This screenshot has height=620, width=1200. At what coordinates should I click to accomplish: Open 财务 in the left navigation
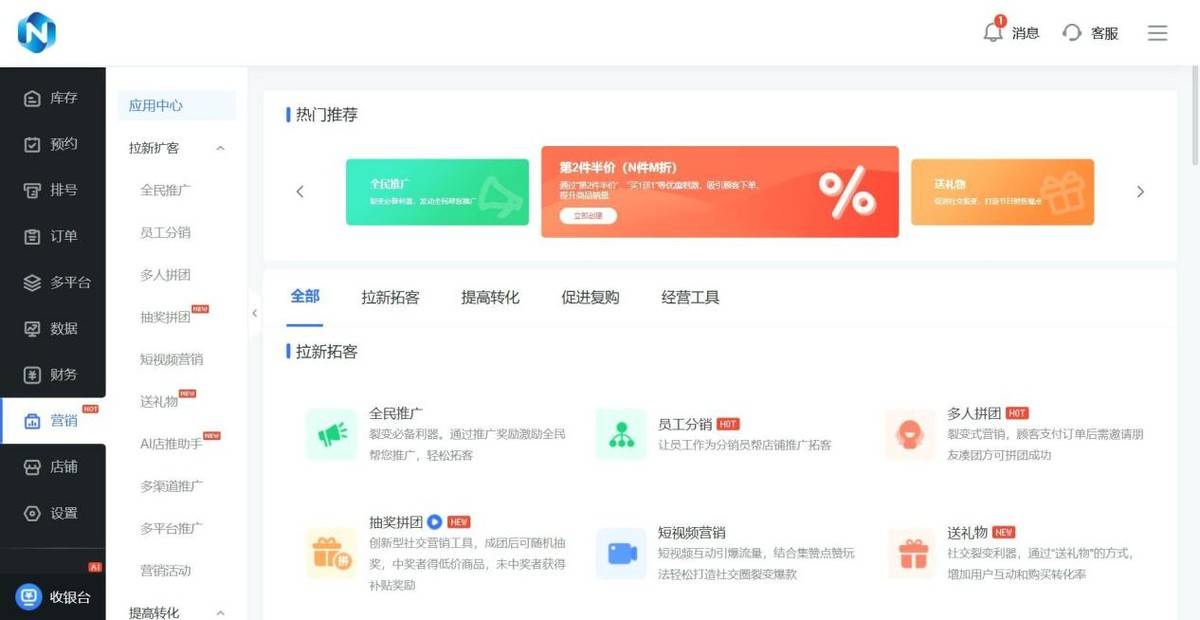point(52,374)
